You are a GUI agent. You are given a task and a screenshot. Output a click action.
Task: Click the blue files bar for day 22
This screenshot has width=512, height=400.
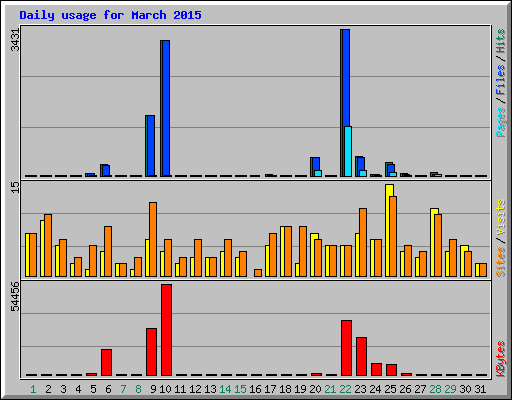(347, 78)
